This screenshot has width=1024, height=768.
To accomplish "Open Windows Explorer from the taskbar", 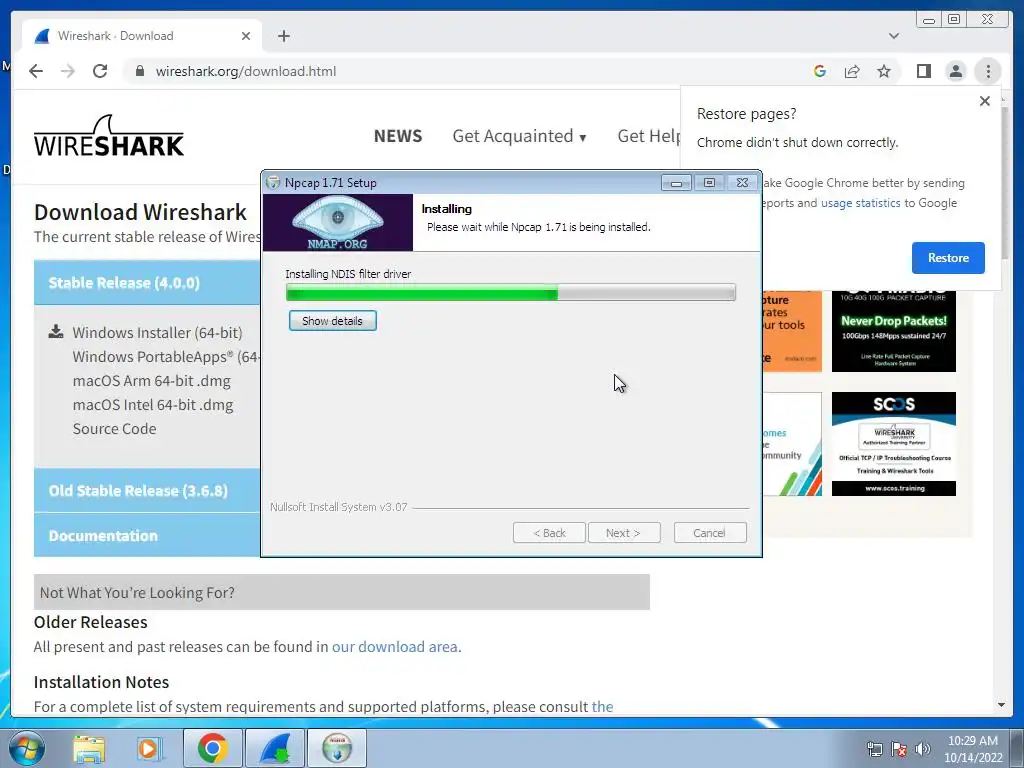I will click(x=89, y=748).
